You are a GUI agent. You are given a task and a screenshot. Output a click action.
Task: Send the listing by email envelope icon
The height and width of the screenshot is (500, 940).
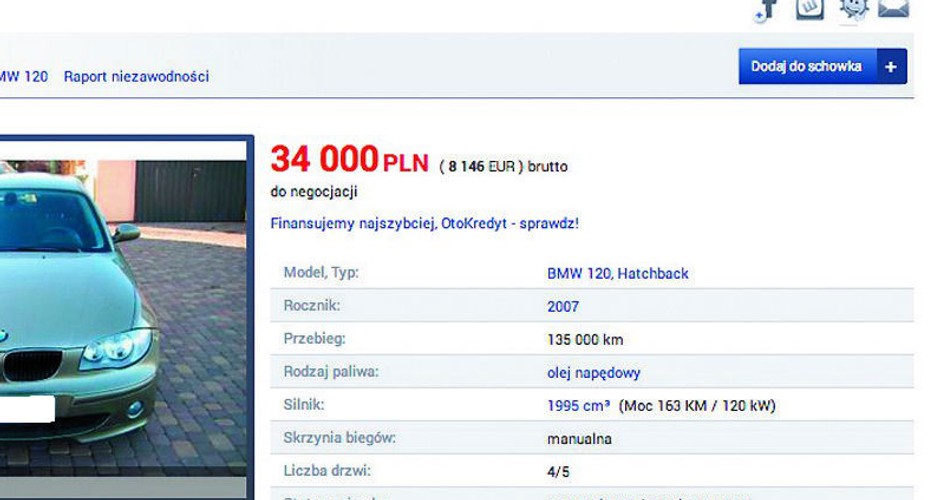(x=893, y=8)
